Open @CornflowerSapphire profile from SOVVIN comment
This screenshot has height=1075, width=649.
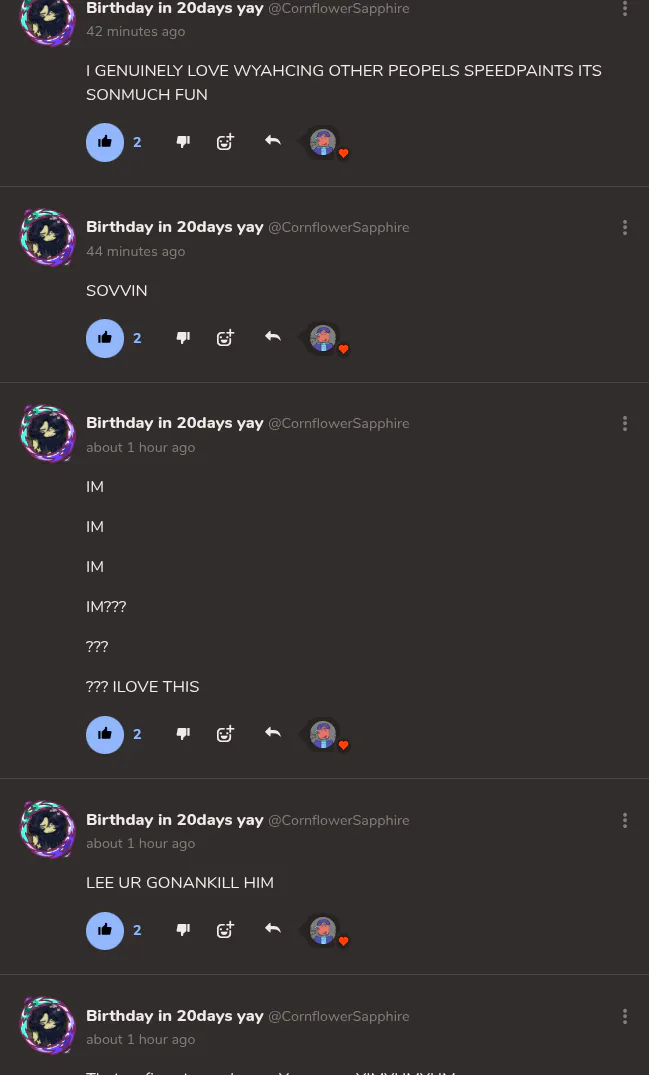338,228
